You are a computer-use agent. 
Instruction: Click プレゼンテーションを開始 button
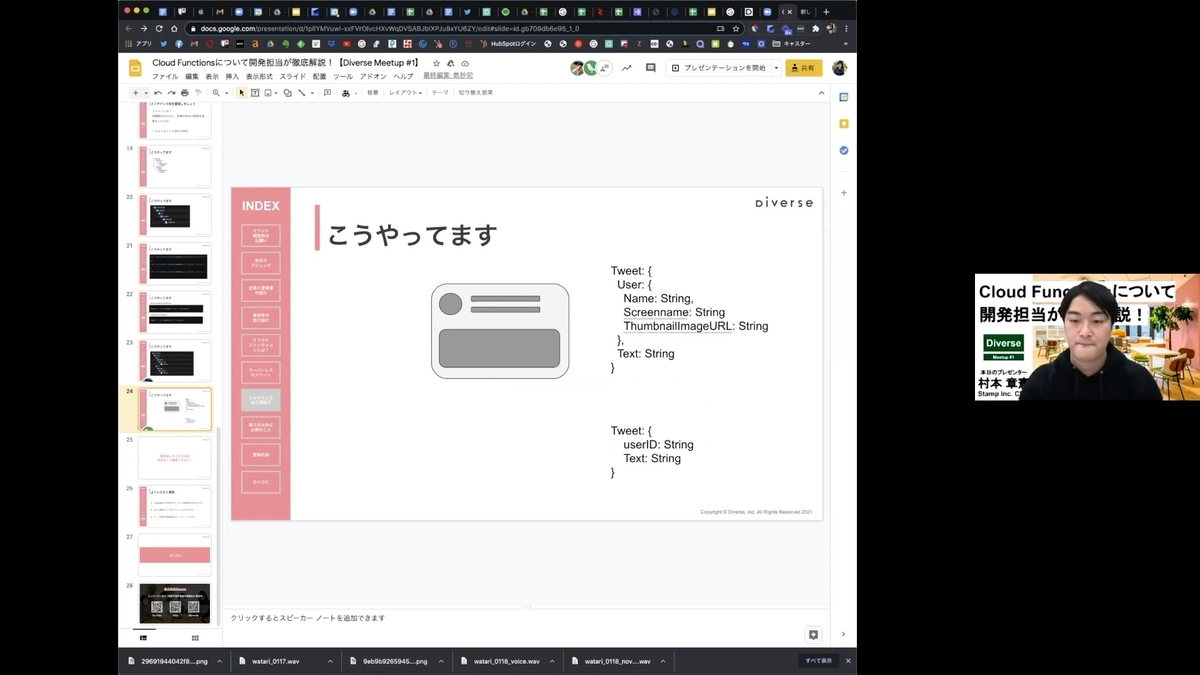(718, 68)
